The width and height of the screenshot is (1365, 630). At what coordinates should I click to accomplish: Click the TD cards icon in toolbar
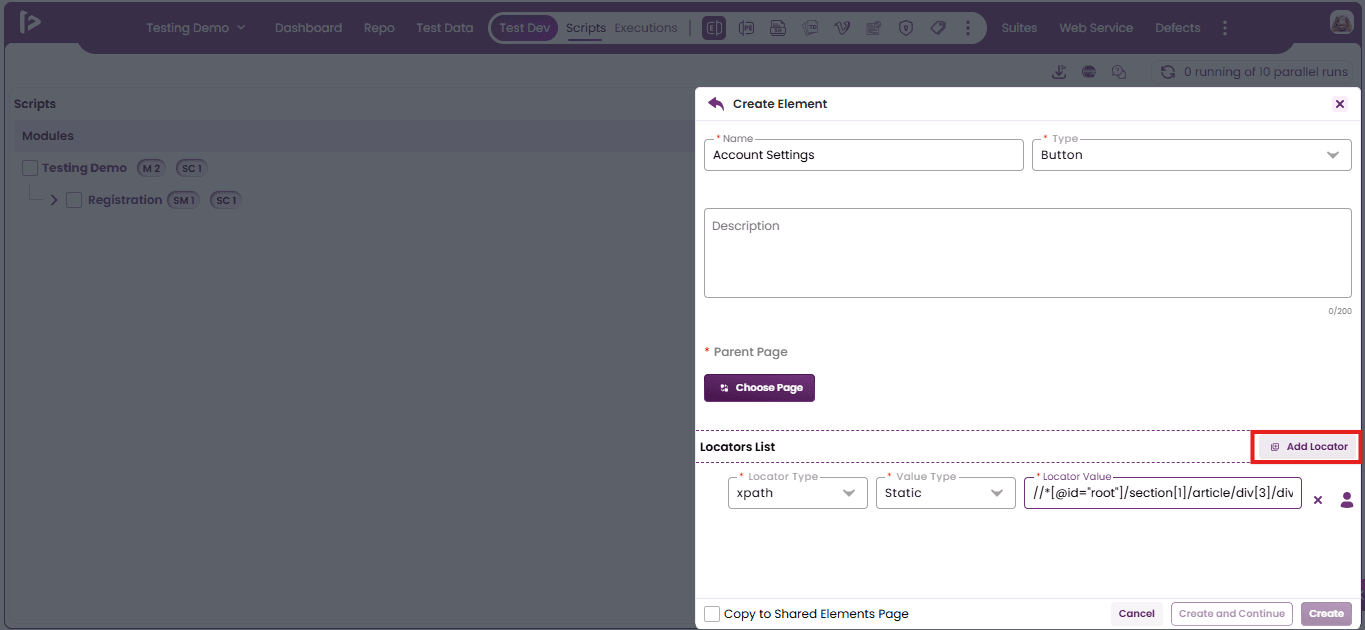(x=810, y=28)
